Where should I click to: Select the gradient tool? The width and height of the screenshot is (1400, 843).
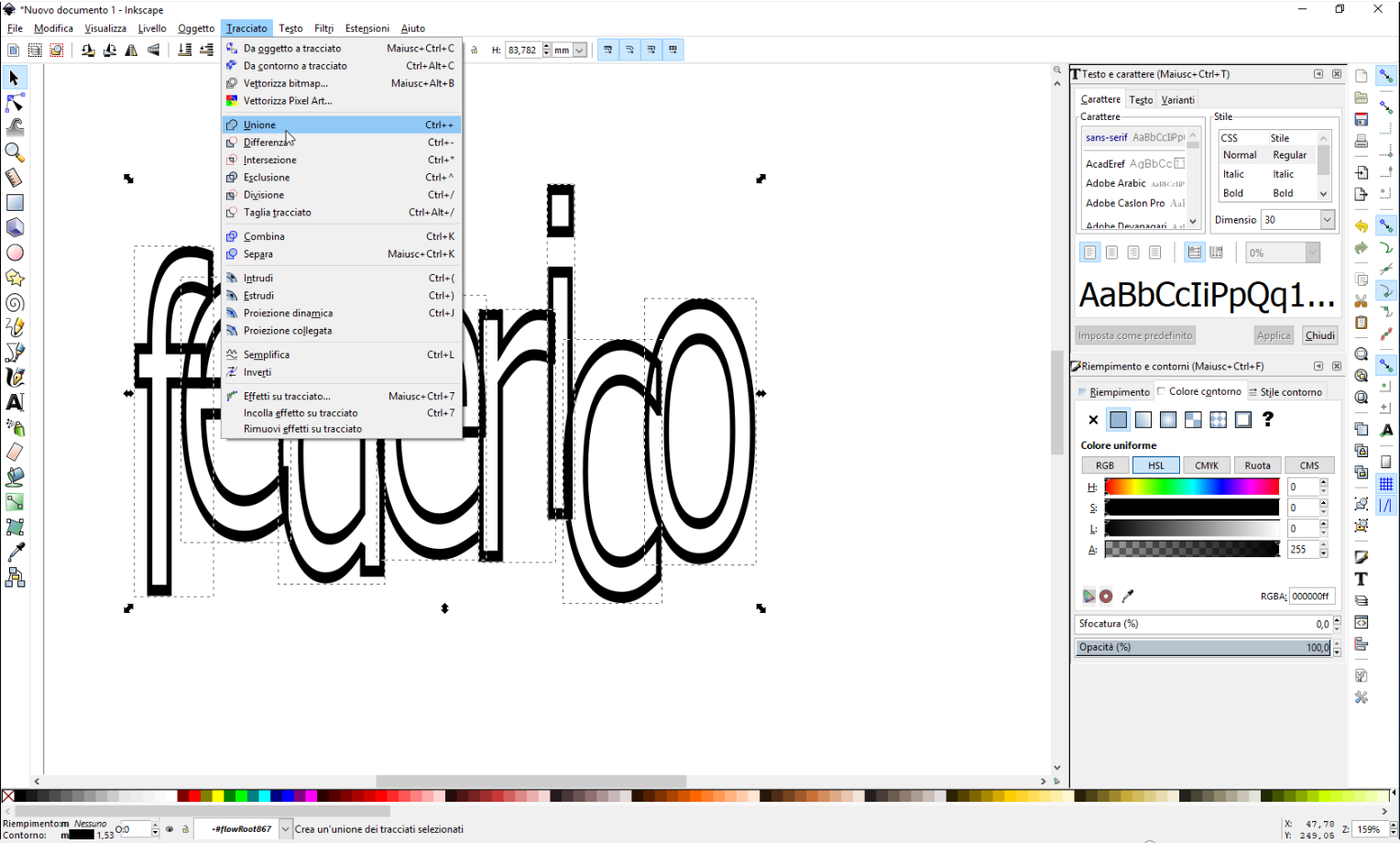click(15, 502)
